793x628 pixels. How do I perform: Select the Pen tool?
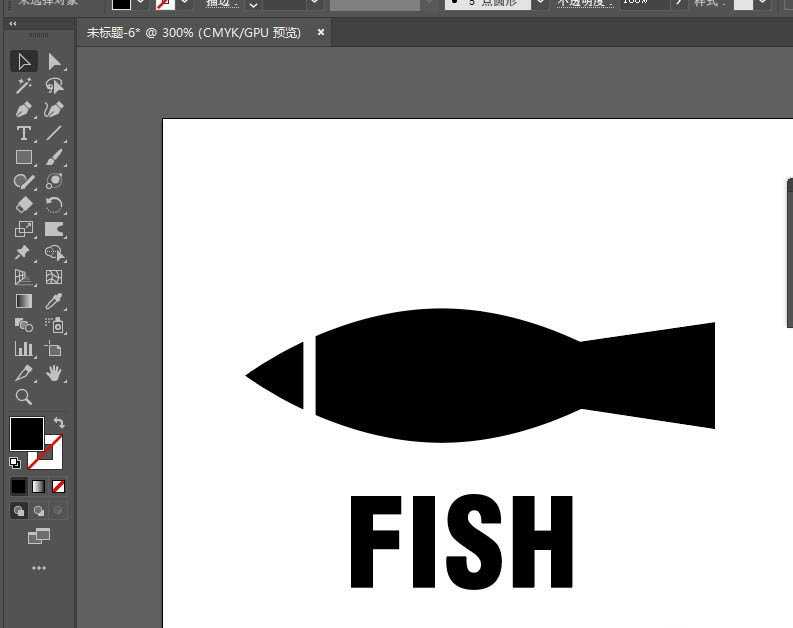click(x=24, y=110)
